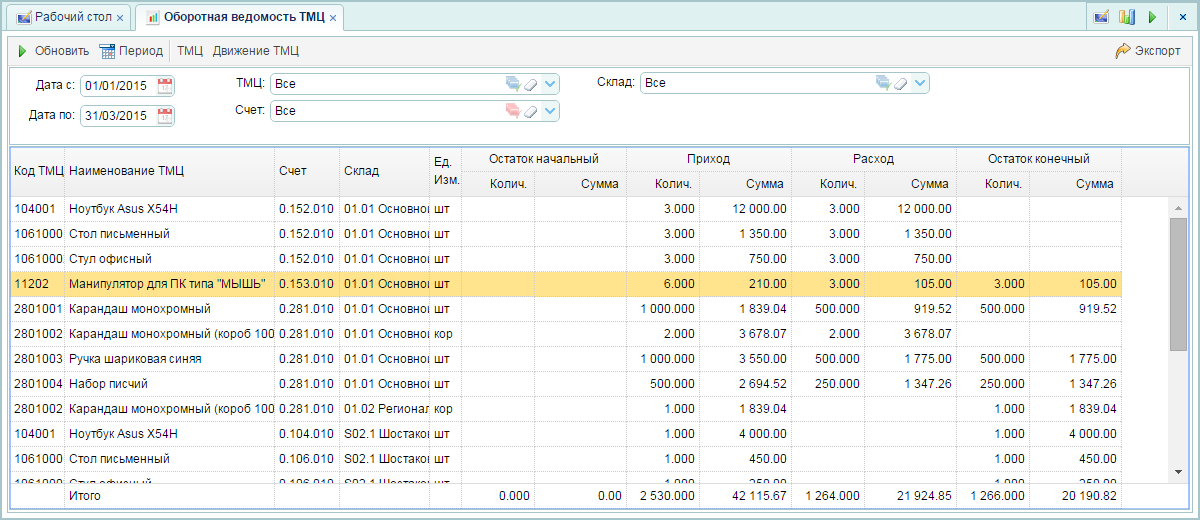Click the selection icon in the ТМЦ field

click(x=513, y=84)
